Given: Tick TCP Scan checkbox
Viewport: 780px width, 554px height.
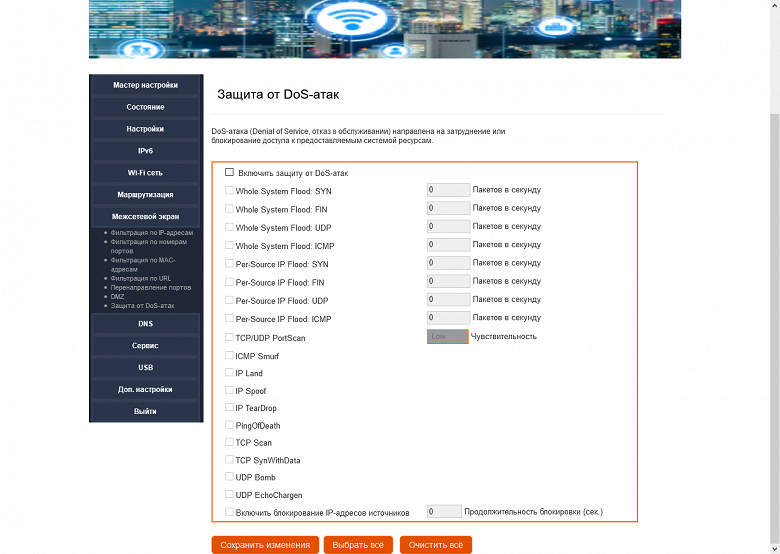Looking at the screenshot, I should [229, 442].
